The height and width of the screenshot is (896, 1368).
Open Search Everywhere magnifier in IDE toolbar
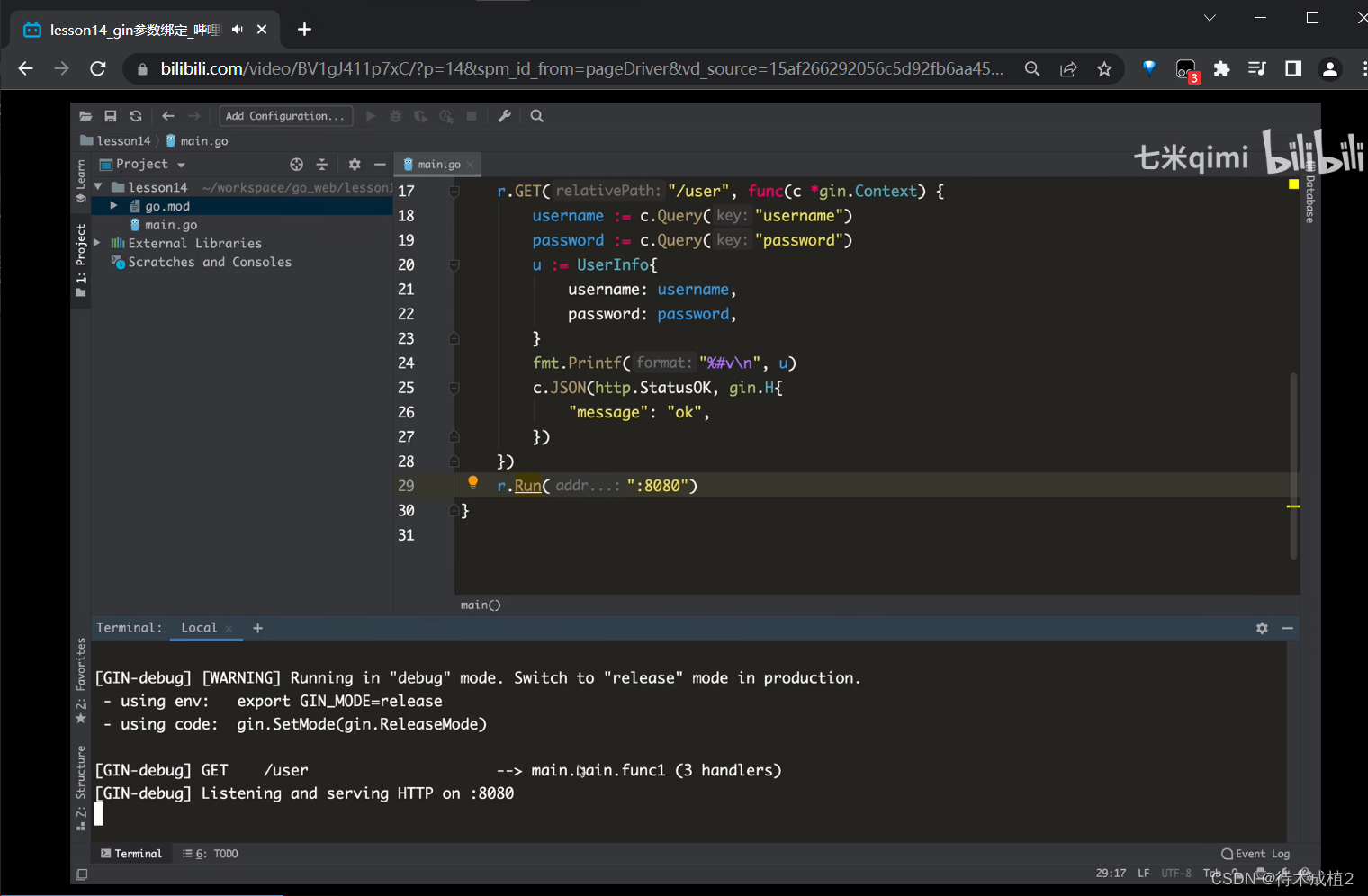(537, 116)
